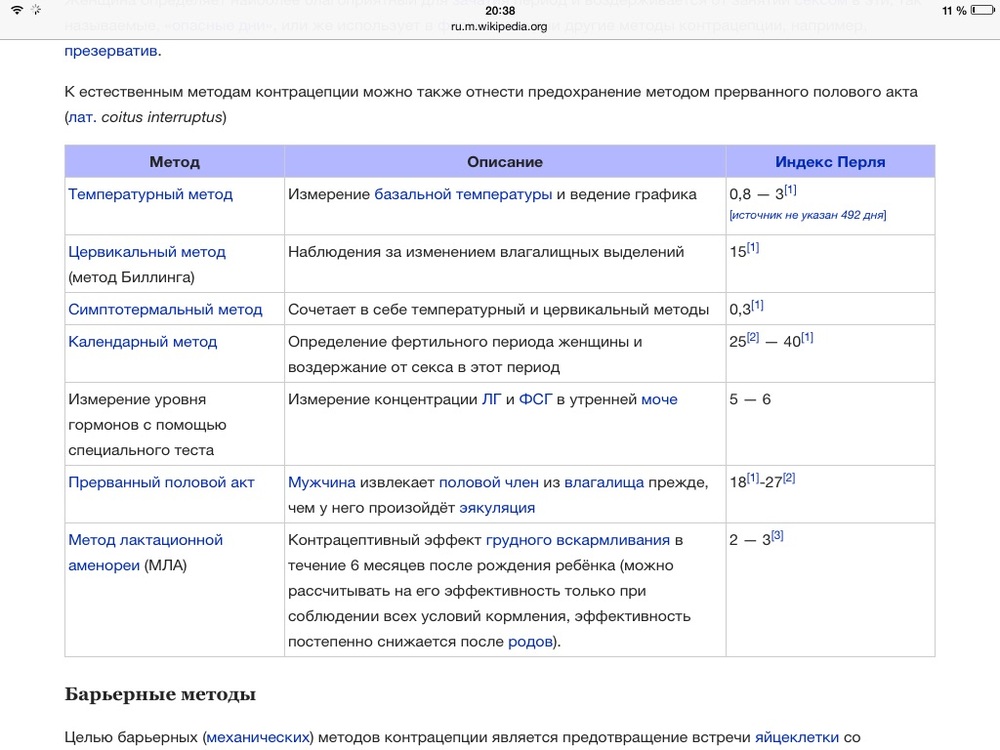Viewport: 1000px width, 750px height.
Task: Open the 'Симптотермальный метод' link
Action: tap(165, 309)
